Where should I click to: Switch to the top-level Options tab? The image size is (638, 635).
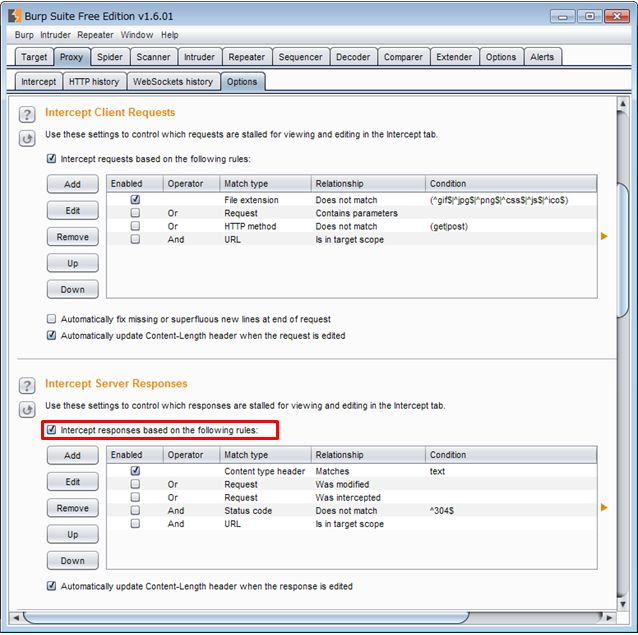[501, 57]
